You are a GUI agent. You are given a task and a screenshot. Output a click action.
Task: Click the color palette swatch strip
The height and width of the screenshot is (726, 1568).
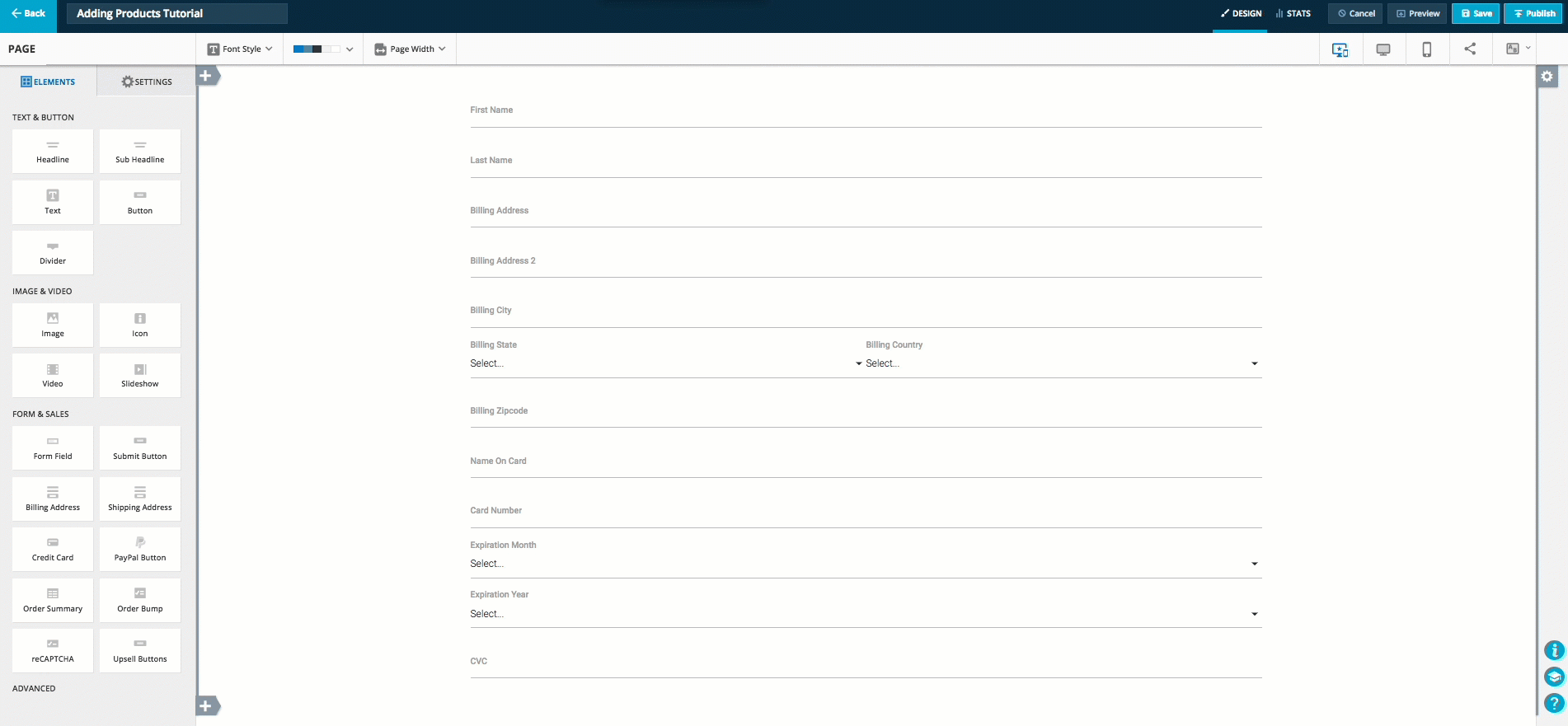point(317,49)
